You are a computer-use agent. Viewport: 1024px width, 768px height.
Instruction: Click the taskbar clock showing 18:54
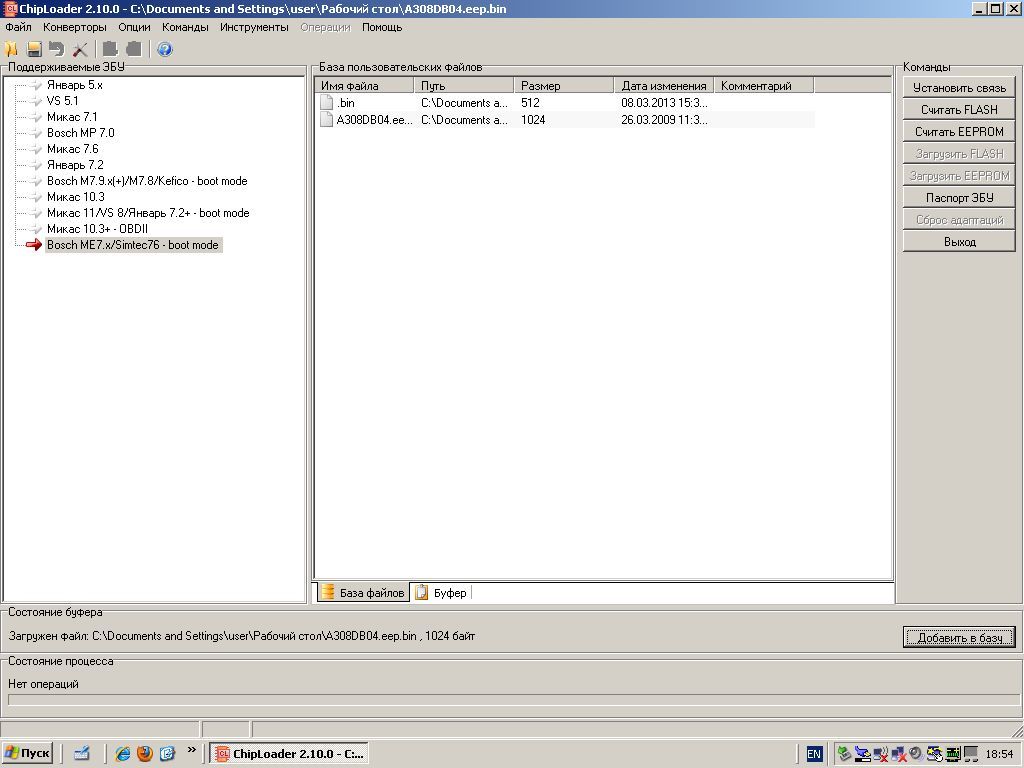999,754
